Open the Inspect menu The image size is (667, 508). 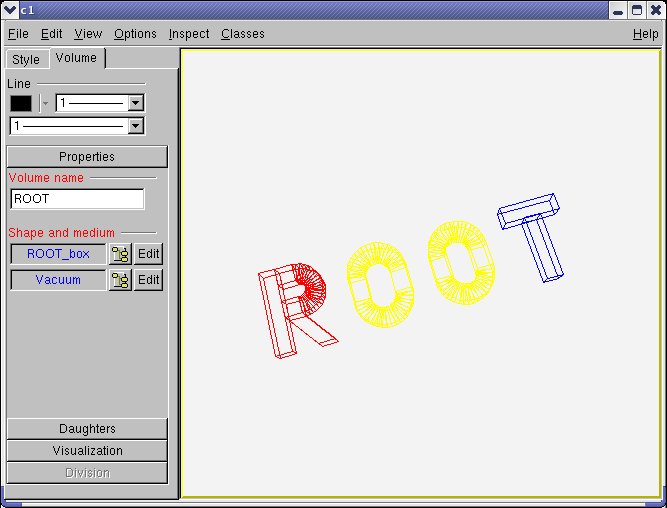(x=189, y=34)
